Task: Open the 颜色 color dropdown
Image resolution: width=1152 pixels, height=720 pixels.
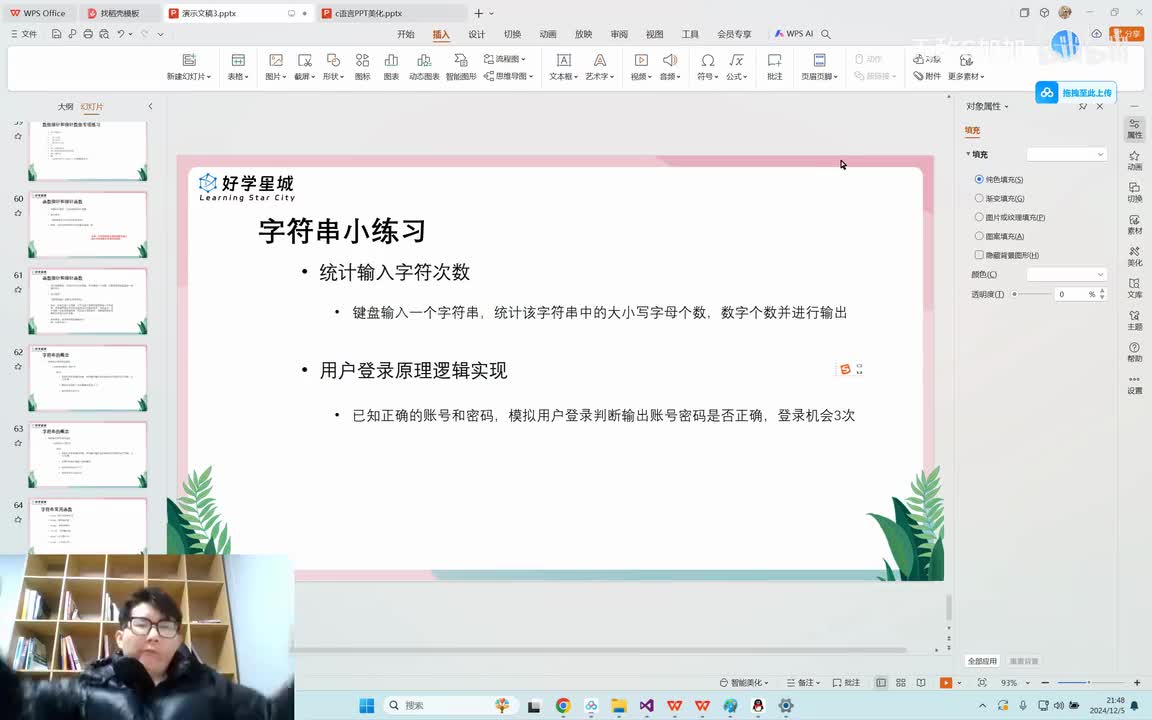Action: click(x=1067, y=274)
